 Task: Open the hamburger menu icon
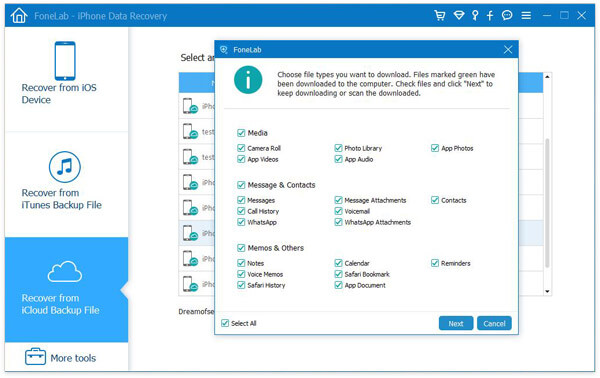(526, 15)
